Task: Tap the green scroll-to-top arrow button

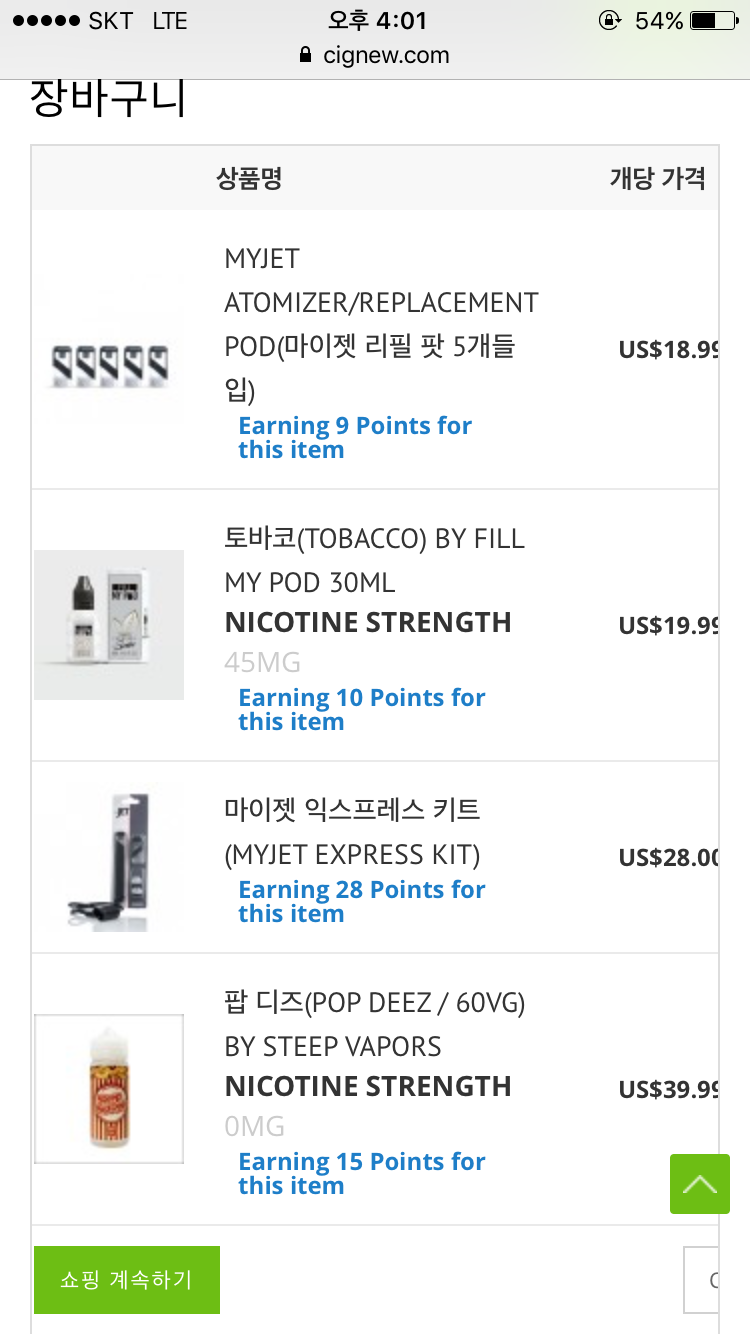Action: click(x=700, y=1184)
